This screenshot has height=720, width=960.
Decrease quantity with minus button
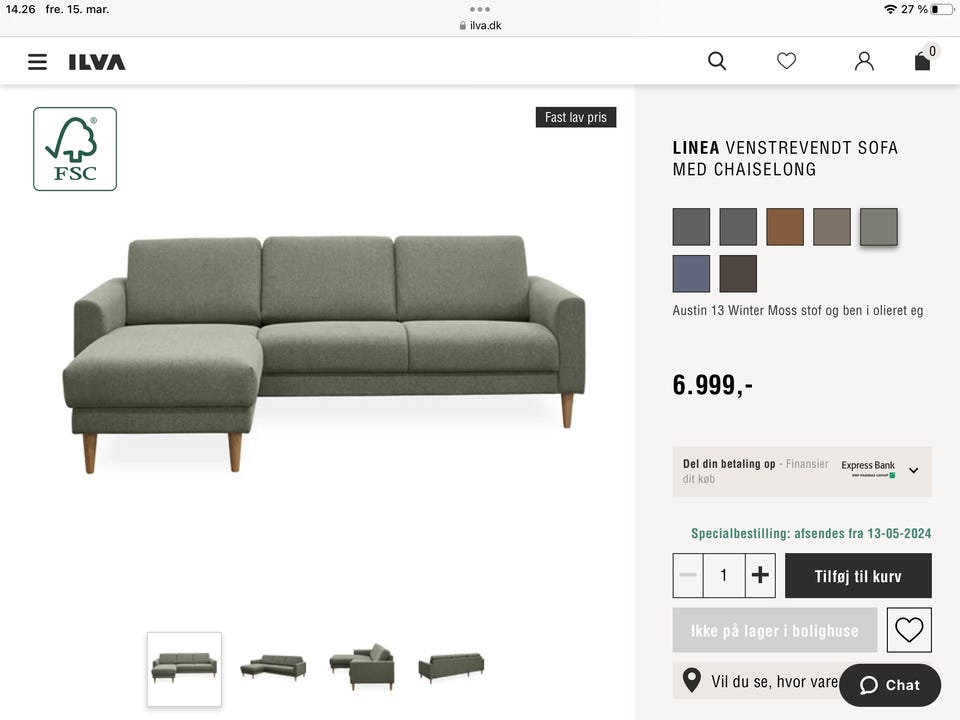point(688,575)
